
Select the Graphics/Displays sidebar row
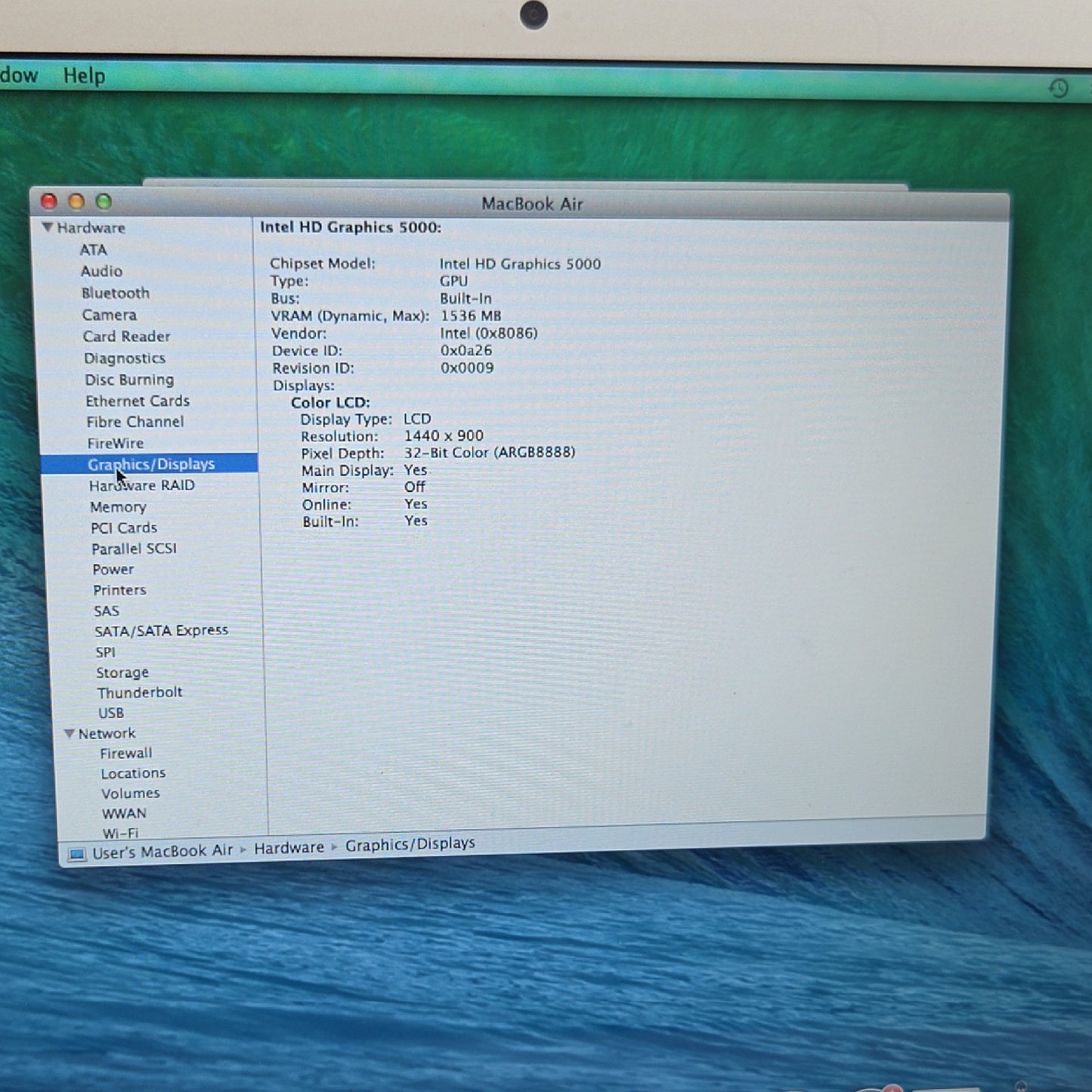point(150,464)
